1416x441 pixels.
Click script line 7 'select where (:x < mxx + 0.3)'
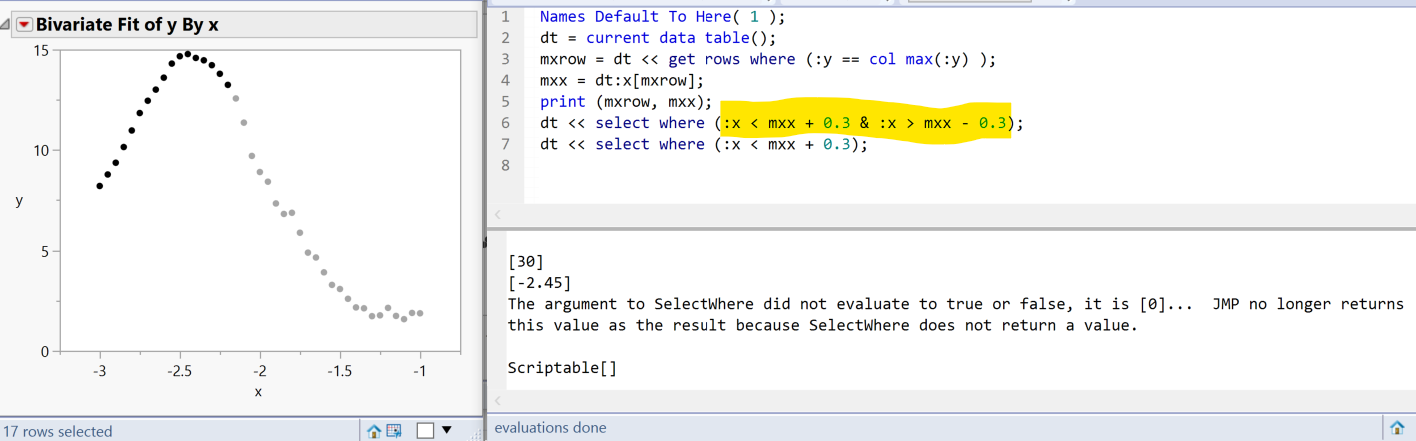pos(704,144)
